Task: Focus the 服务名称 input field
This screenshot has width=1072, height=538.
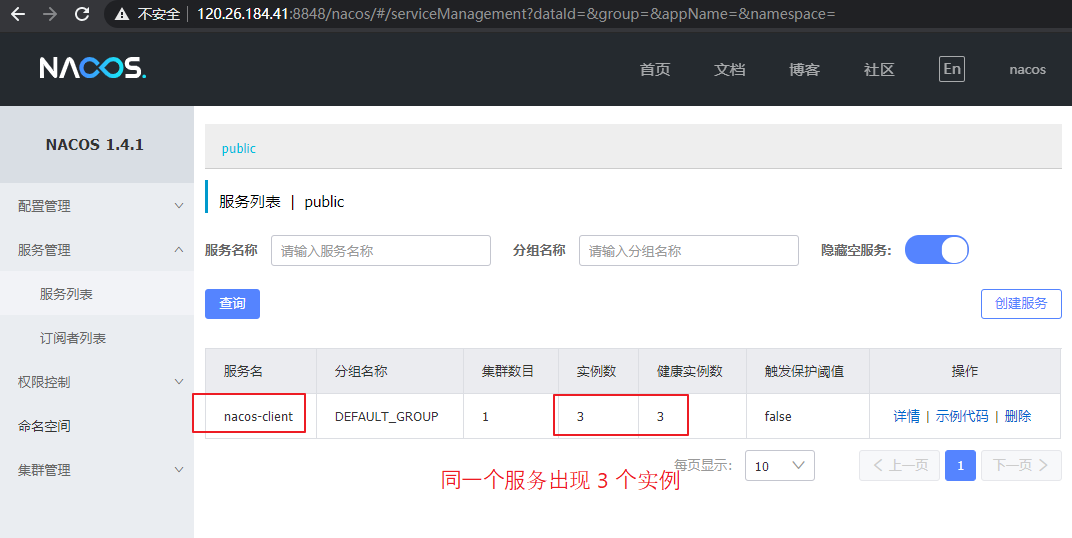Action: [381, 250]
